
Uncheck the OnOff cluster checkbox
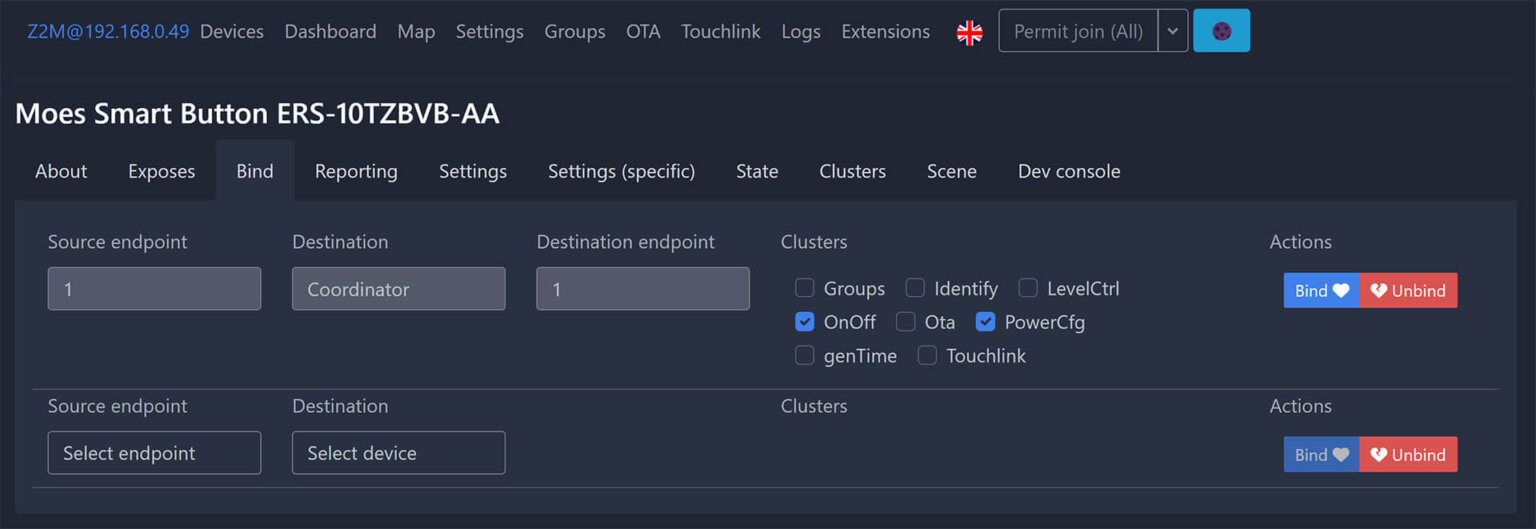(x=805, y=322)
